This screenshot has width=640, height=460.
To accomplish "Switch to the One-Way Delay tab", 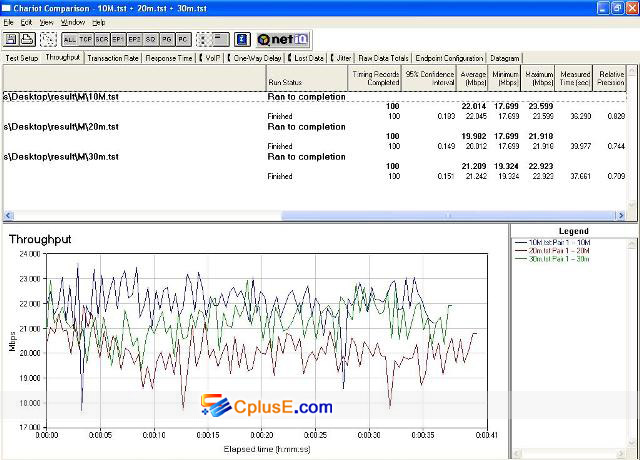I will tap(254, 58).
